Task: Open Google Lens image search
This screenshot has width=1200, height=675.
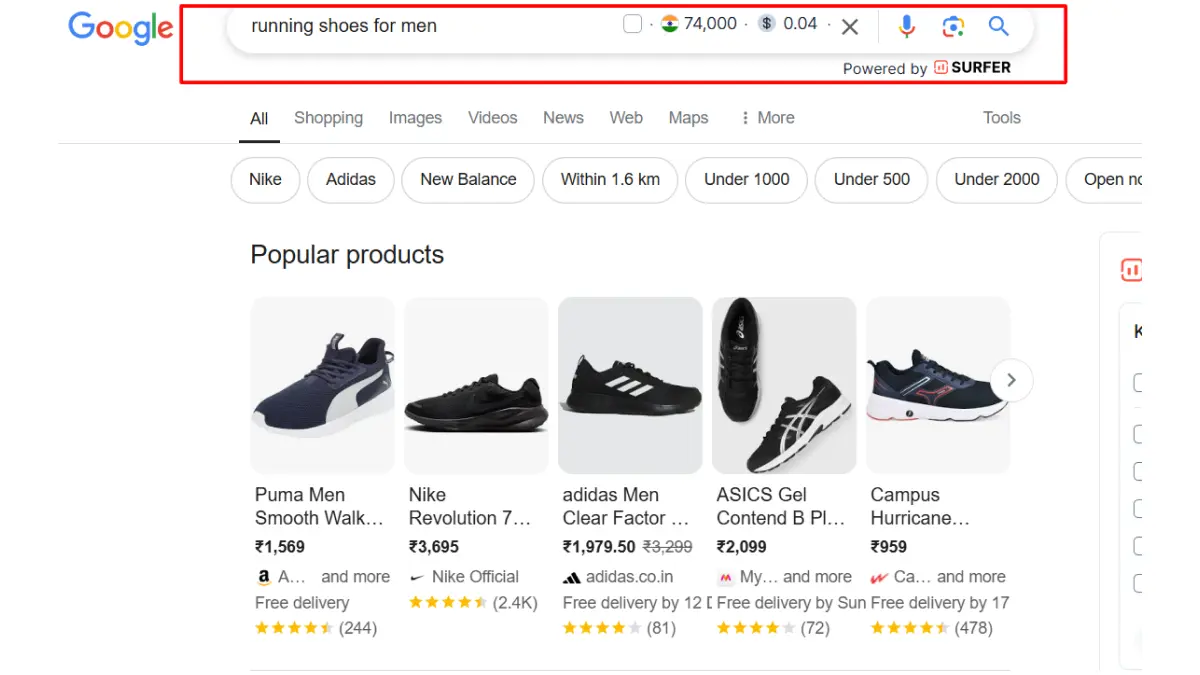Action: click(953, 27)
